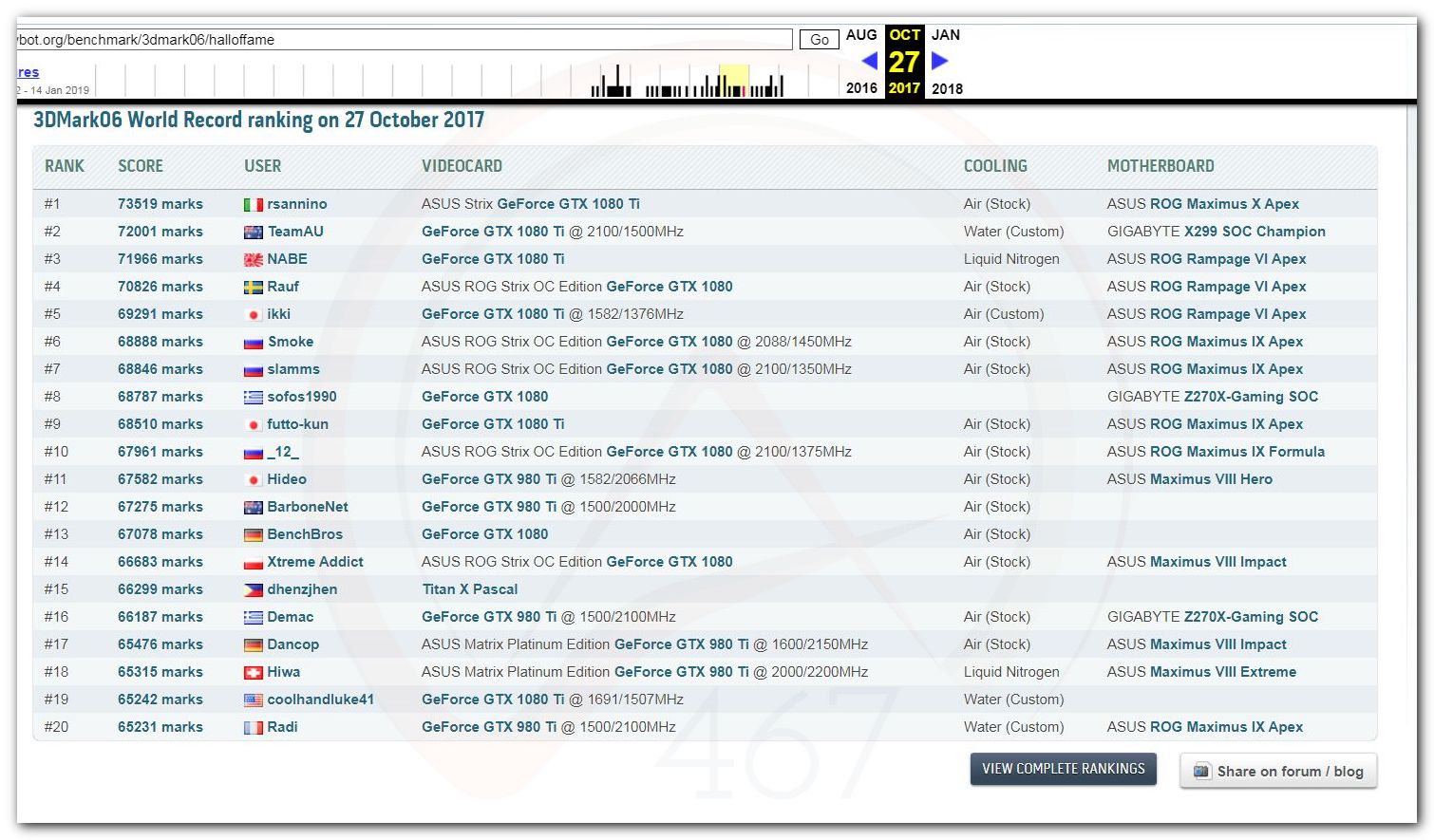Jump to the AUG previous month capture

(x=861, y=35)
